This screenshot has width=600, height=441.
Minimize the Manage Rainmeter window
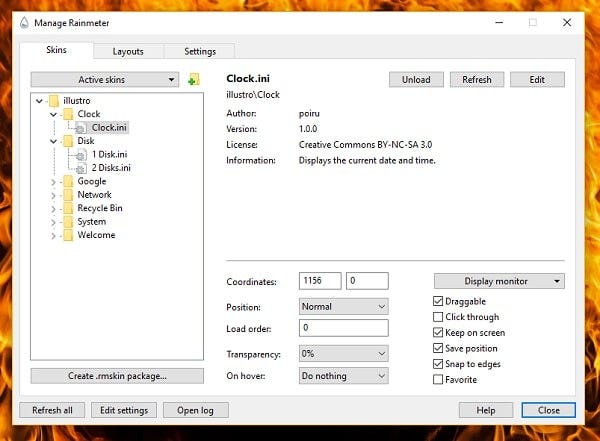tap(499, 23)
